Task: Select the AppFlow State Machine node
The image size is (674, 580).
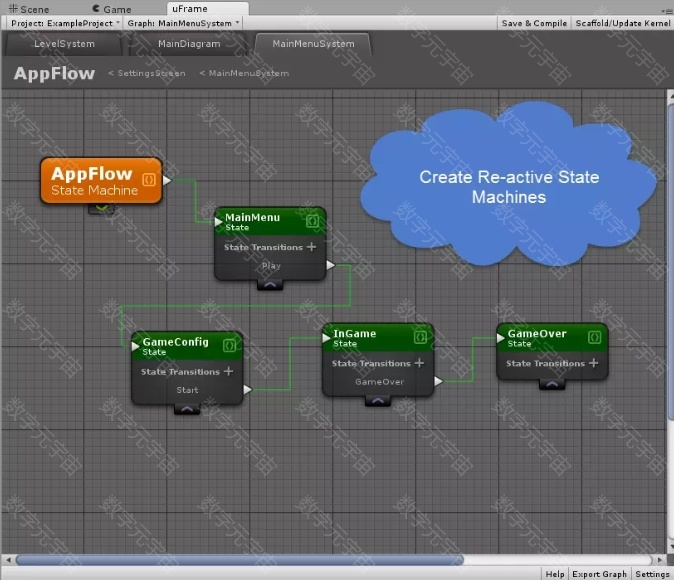Action: point(101,181)
